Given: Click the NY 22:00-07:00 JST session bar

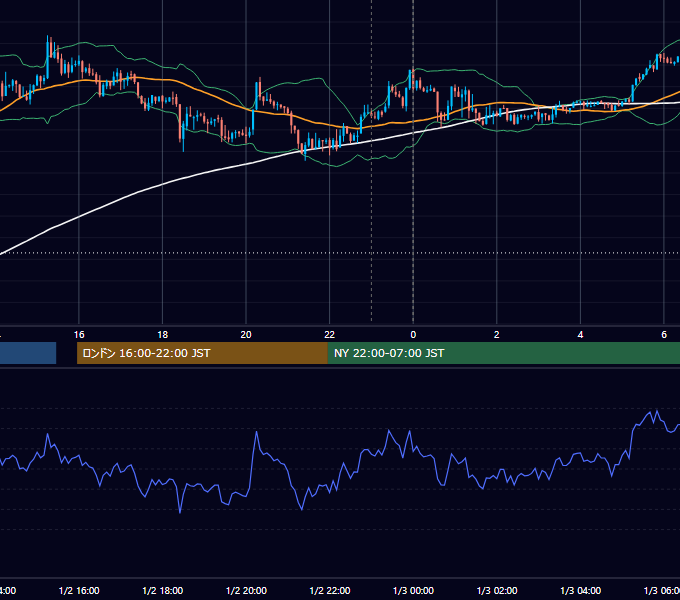Looking at the screenshot, I should point(503,353).
